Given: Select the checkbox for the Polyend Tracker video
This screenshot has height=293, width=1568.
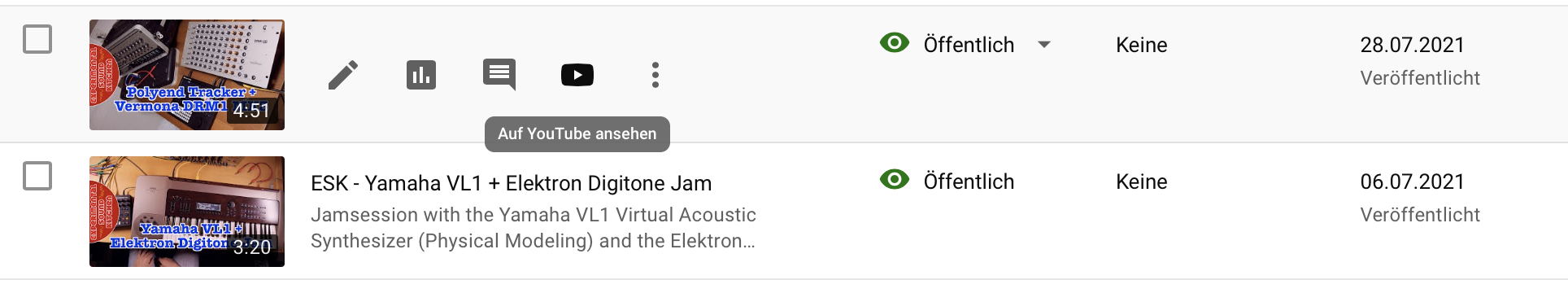Looking at the screenshot, I should tap(37, 39).
